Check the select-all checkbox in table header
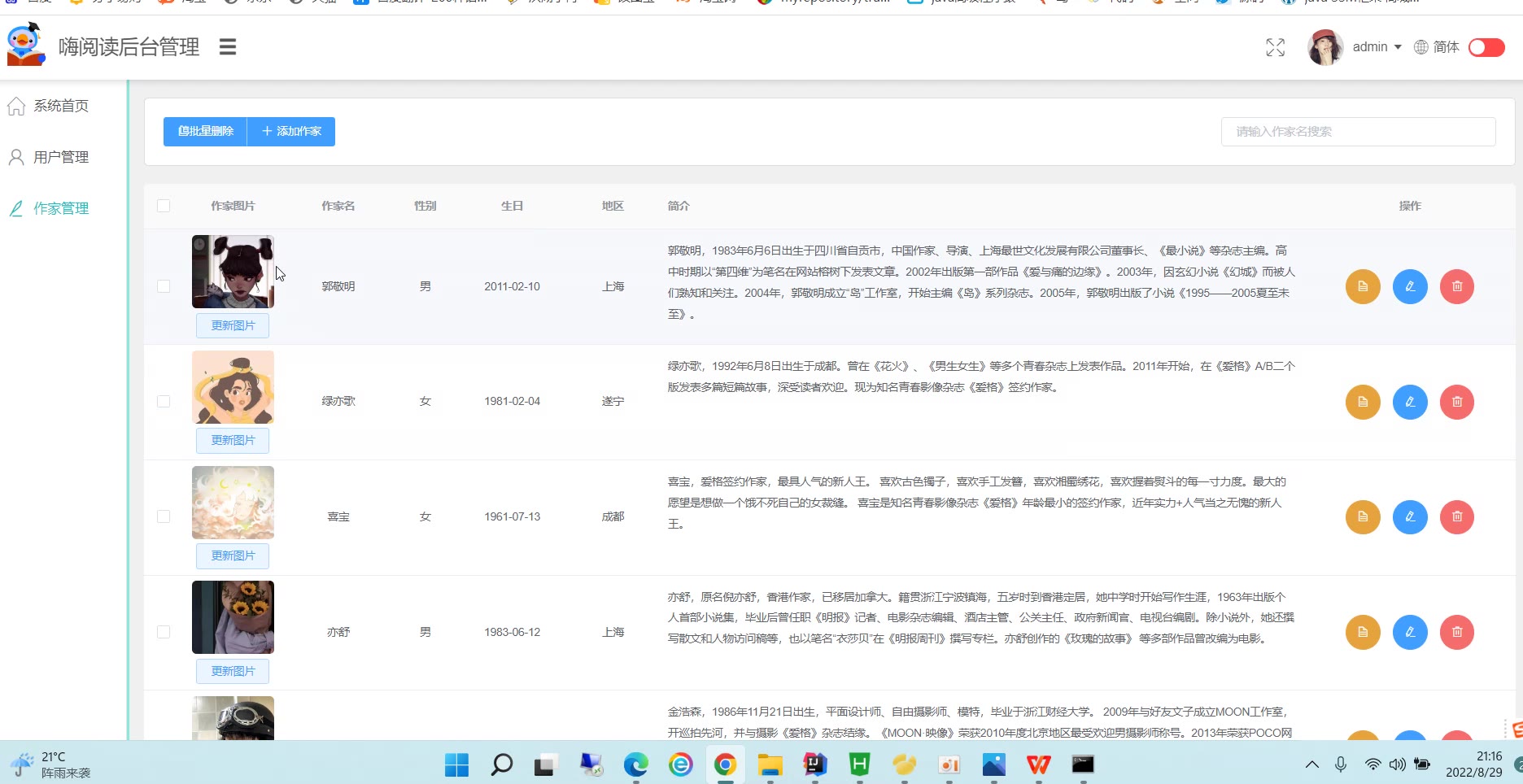This screenshot has height=784, width=1523. pyautogui.click(x=164, y=206)
